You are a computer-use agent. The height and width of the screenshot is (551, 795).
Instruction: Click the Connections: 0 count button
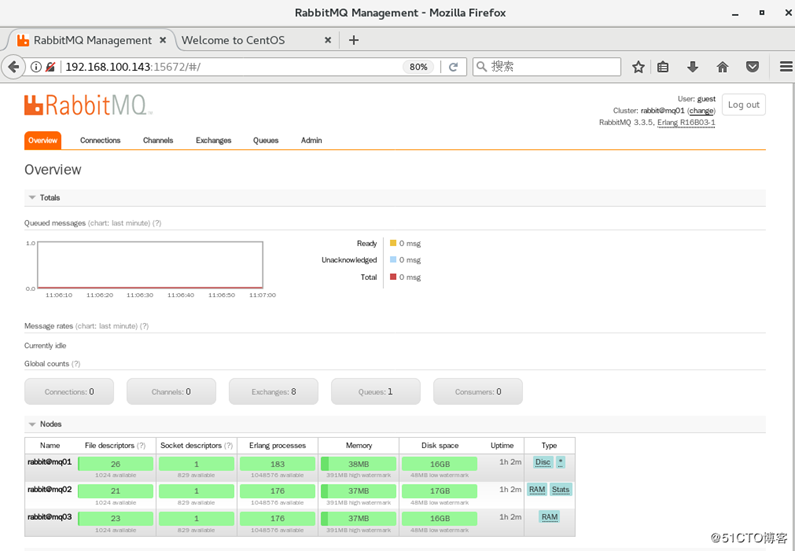[x=69, y=391]
